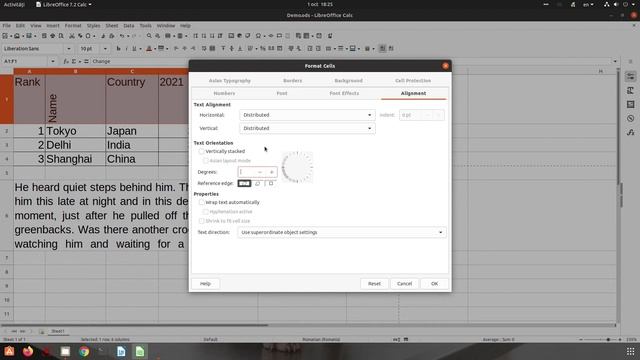Click the Undo arrow icon
The height and width of the screenshot is (360, 640).
click(122, 36)
